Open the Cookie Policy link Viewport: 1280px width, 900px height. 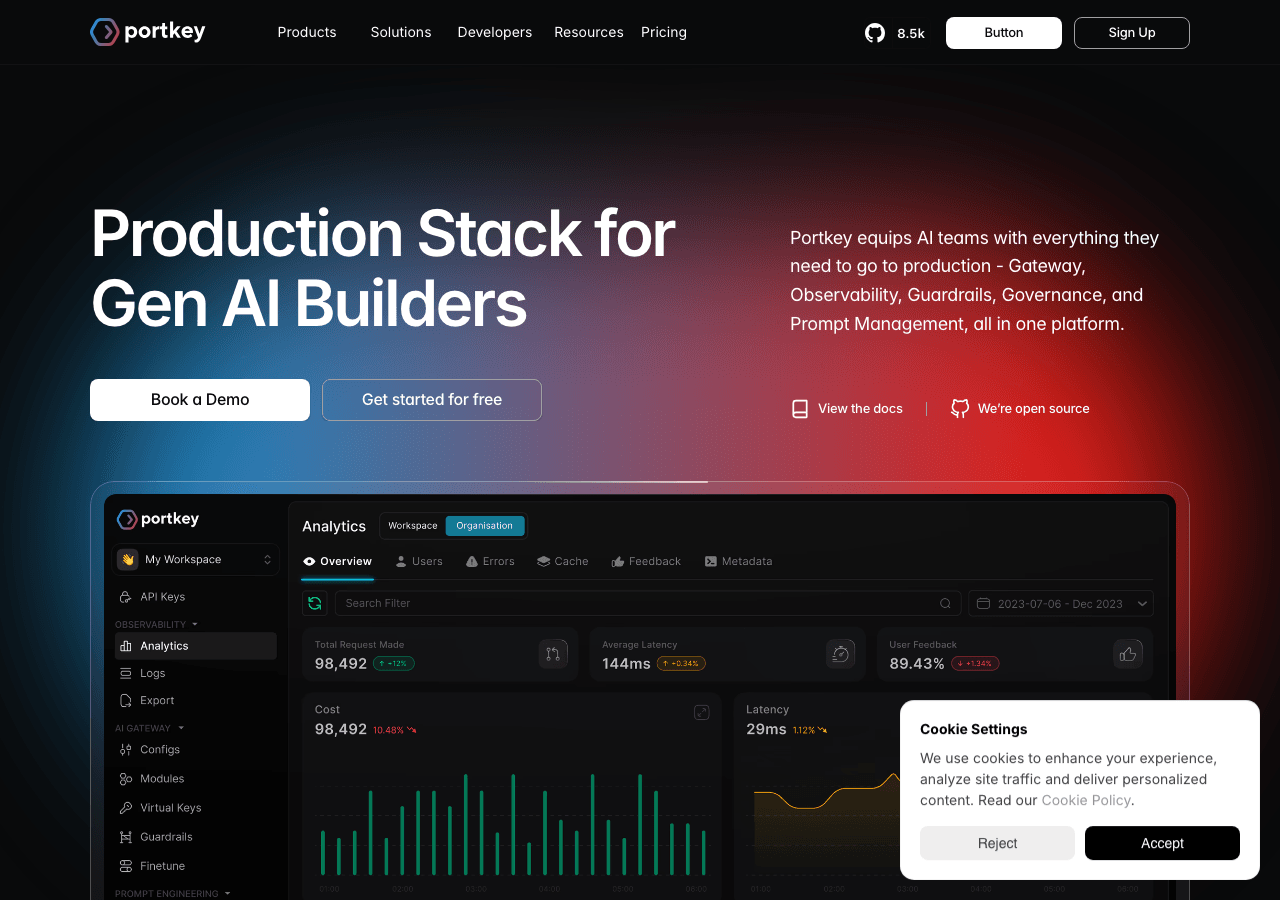pos(1086,800)
